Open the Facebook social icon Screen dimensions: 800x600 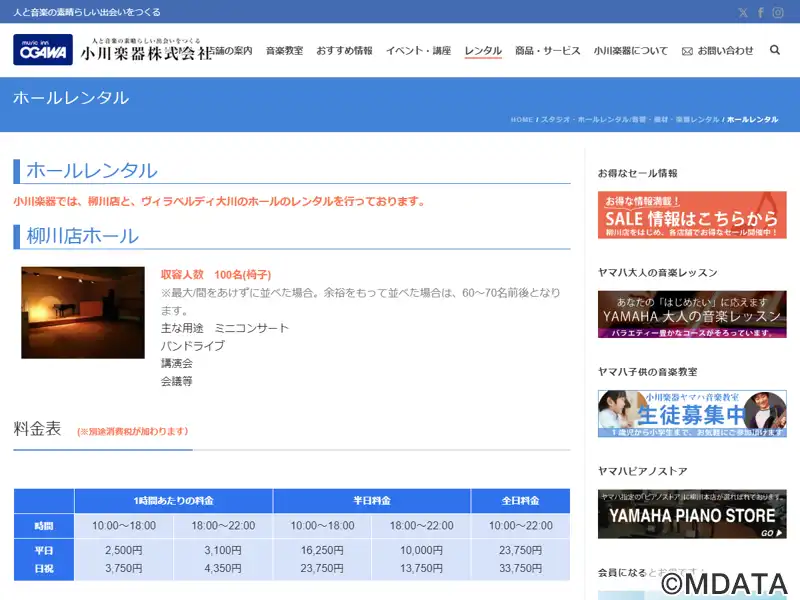click(760, 12)
